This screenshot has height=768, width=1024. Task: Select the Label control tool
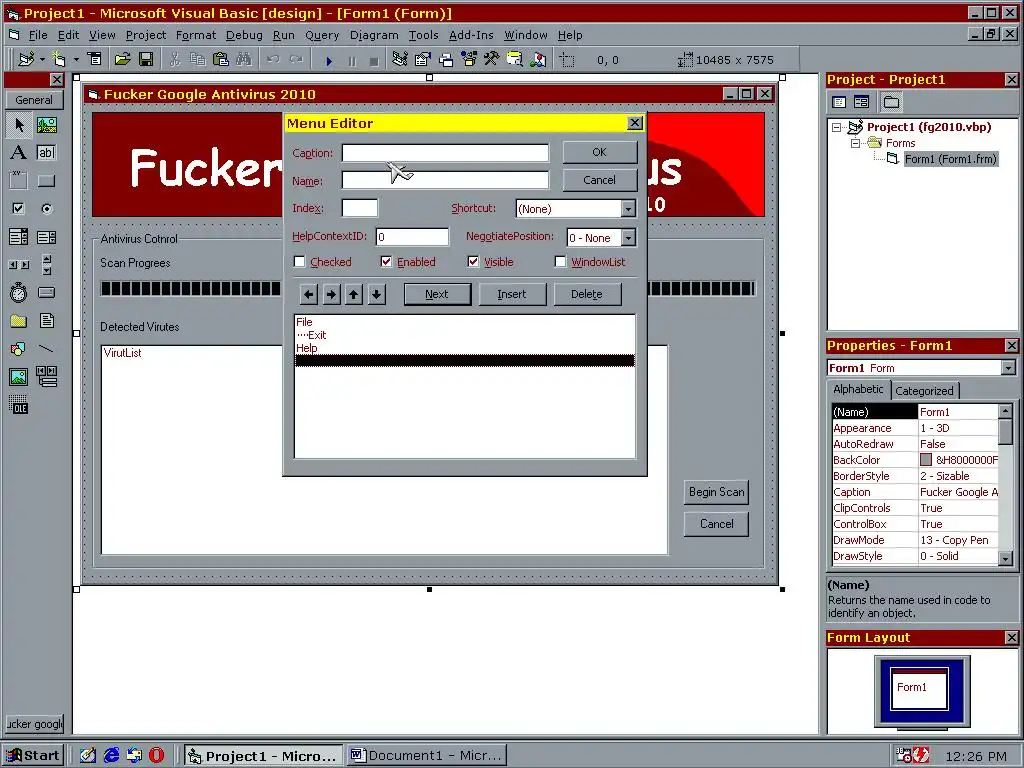[18, 153]
